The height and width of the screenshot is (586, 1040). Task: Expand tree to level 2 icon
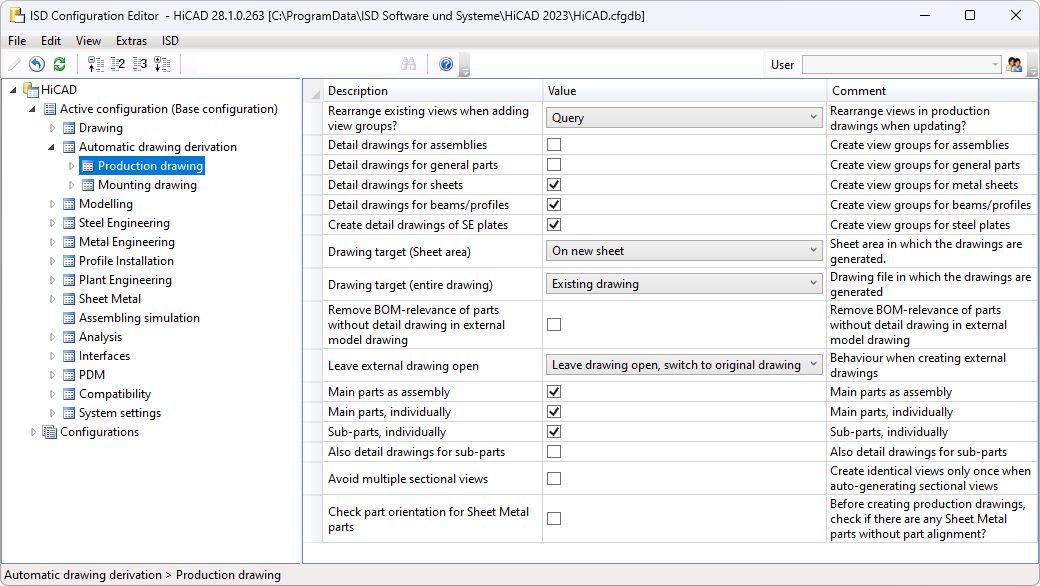[x=118, y=64]
